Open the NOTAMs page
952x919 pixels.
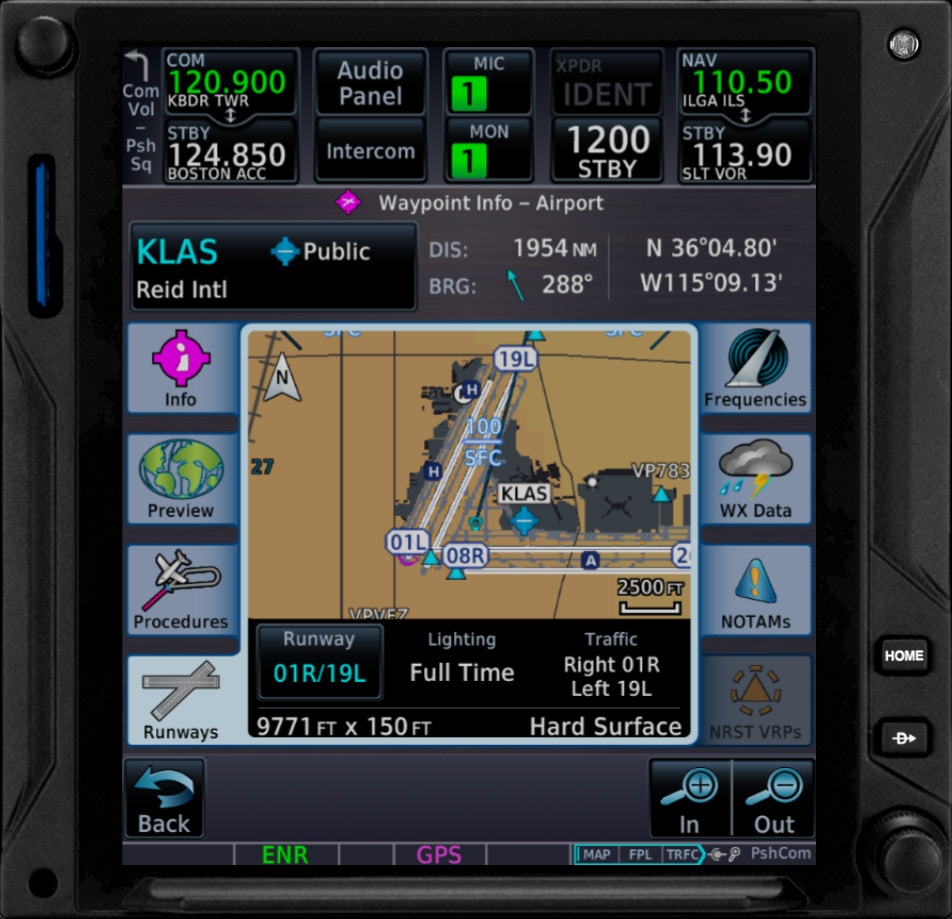[755, 591]
